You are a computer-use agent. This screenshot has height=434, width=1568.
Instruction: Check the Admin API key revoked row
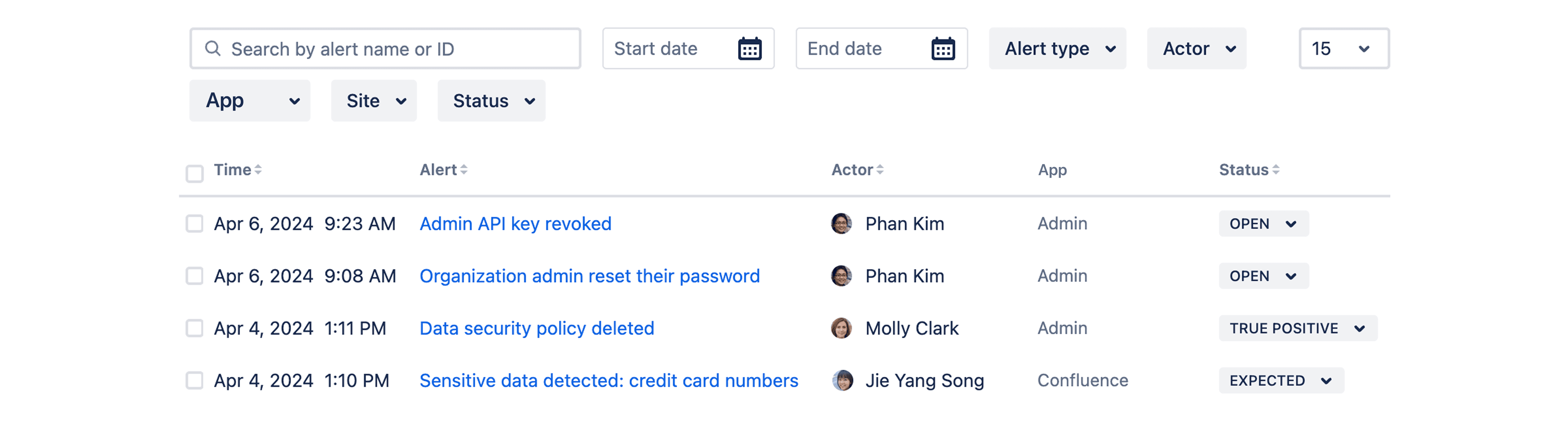[194, 224]
